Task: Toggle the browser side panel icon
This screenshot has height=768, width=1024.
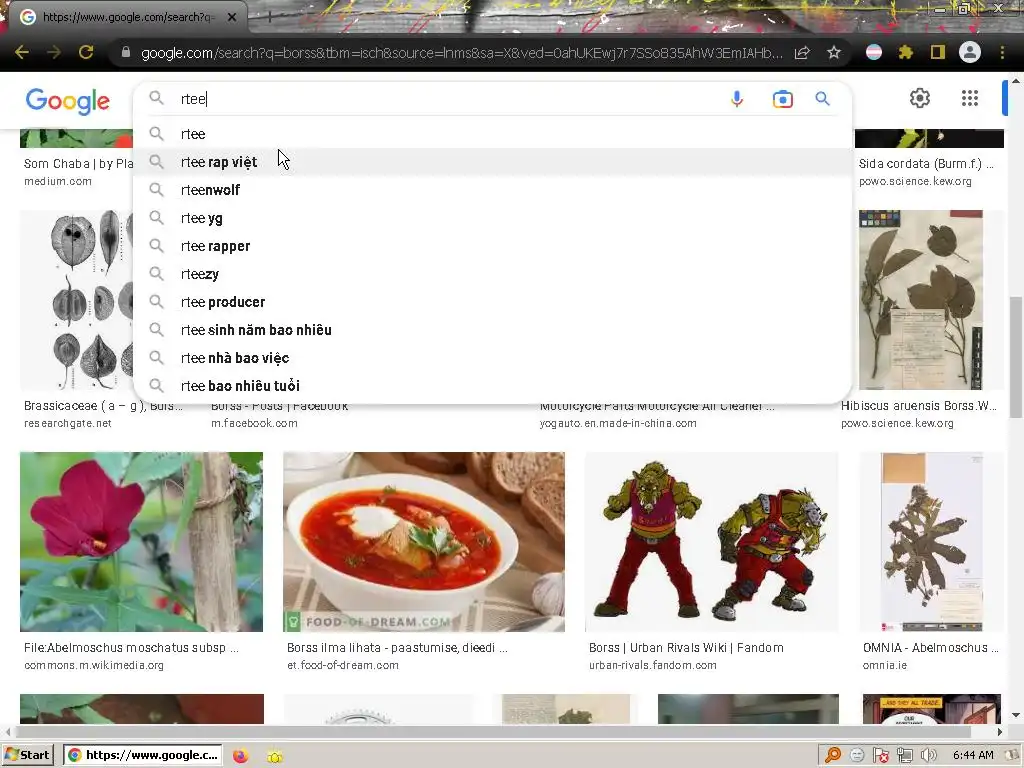Action: tap(938, 52)
